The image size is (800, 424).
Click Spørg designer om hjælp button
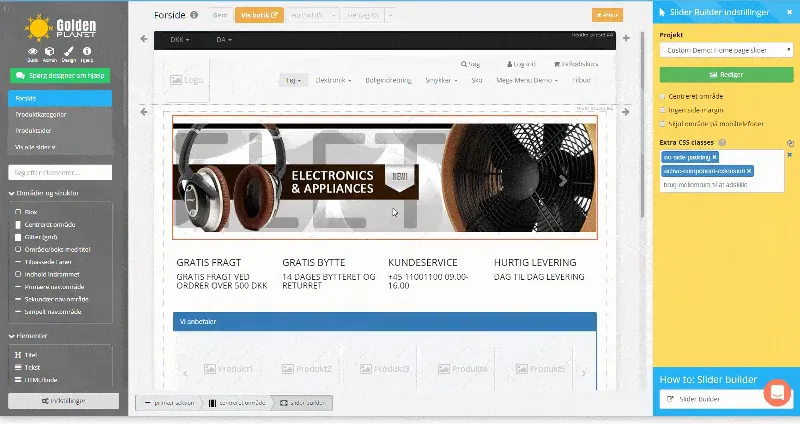click(60, 76)
